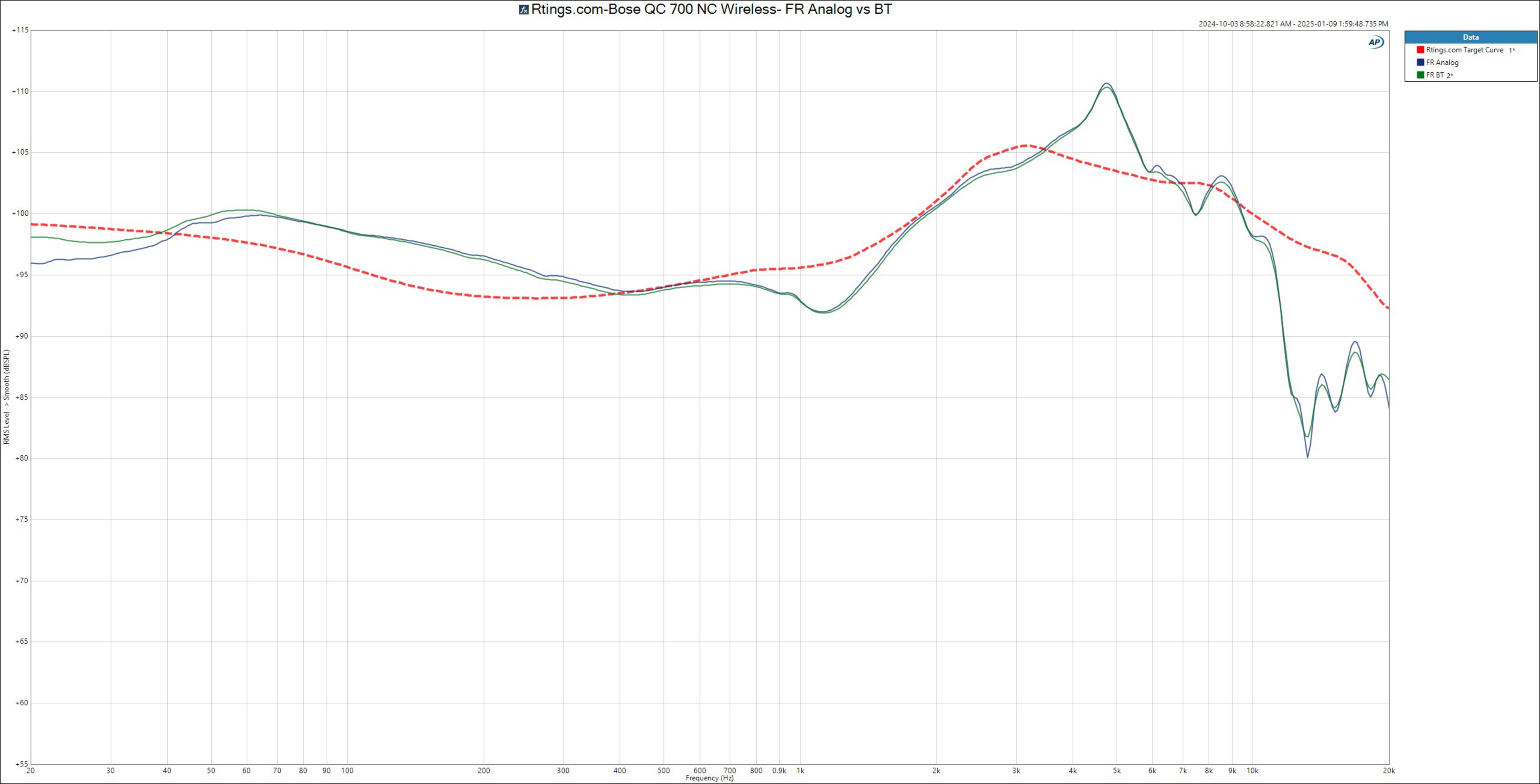The image size is (1540, 784).
Task: Click the blue FR Analog legend swatch
Action: click(1420, 63)
